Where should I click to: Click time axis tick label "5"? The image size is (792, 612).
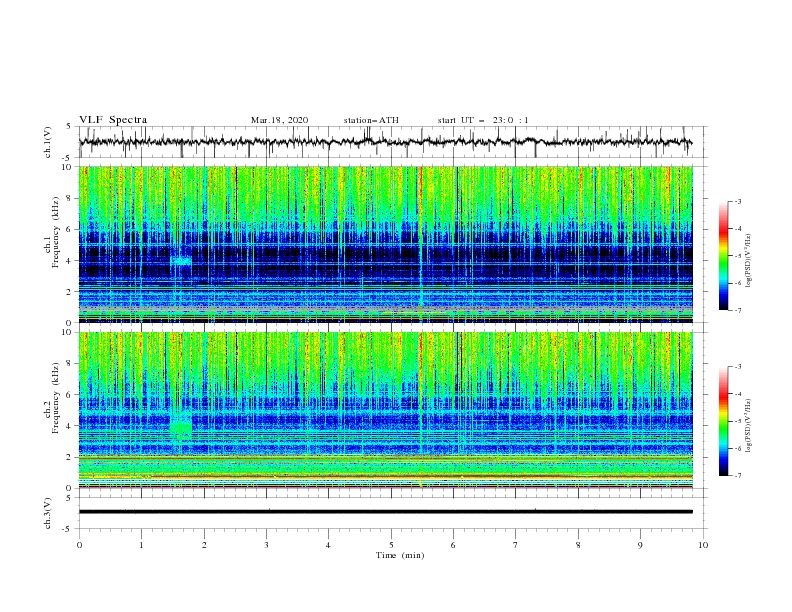pyautogui.click(x=391, y=545)
